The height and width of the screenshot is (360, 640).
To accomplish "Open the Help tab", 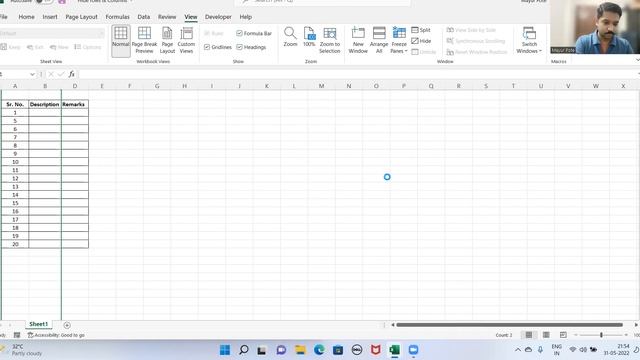I will click(245, 17).
